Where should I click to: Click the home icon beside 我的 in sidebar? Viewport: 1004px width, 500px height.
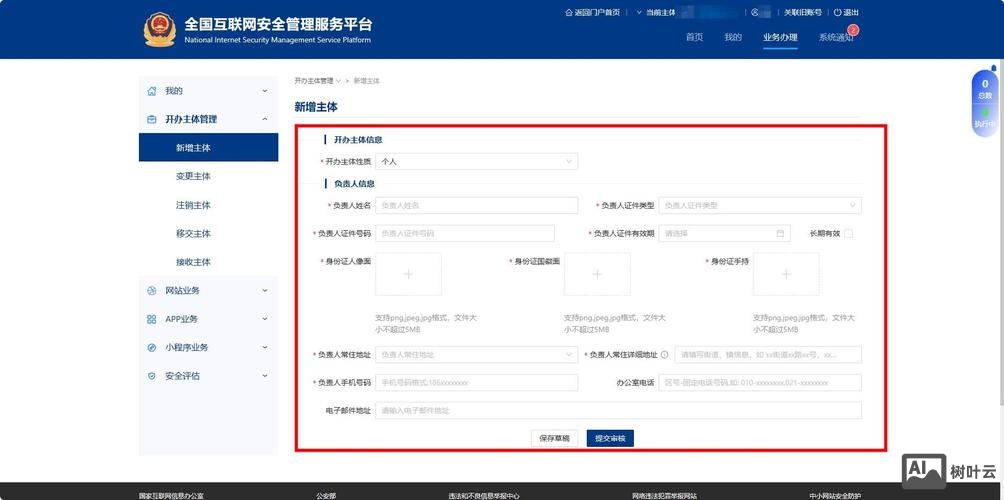tap(152, 91)
